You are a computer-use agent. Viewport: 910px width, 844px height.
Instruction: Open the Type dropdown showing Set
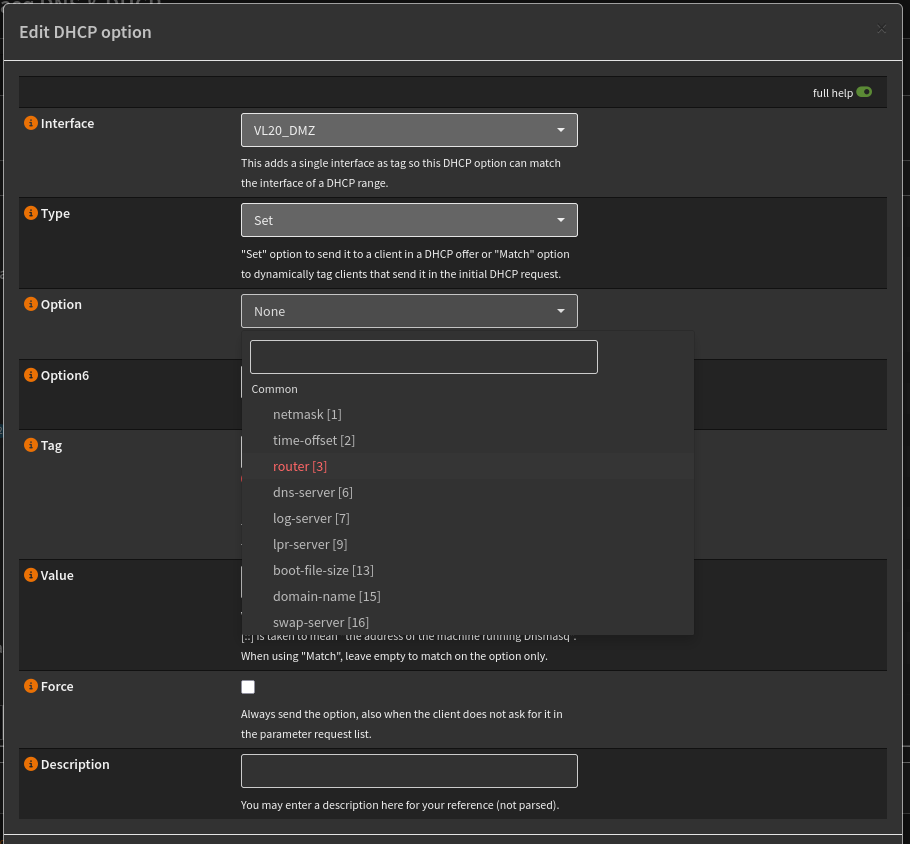click(408, 219)
